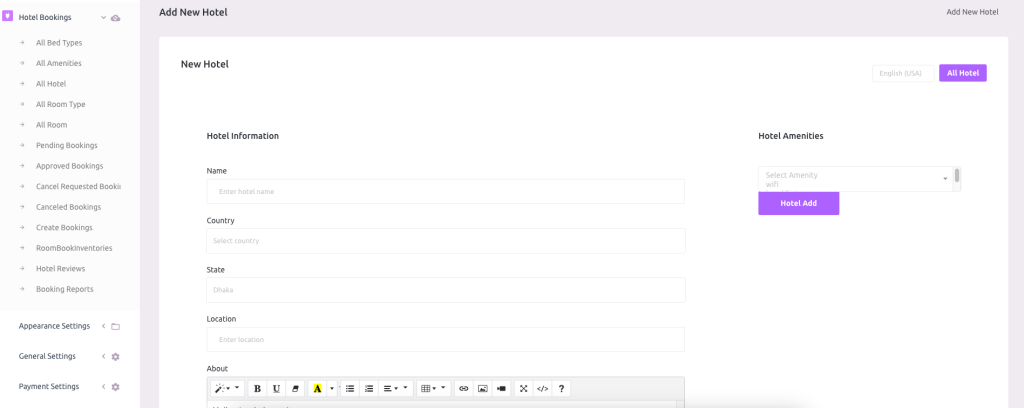This screenshot has width=1024, height=408.
Task: Go to Hotel Reviews
Action: coord(61,268)
